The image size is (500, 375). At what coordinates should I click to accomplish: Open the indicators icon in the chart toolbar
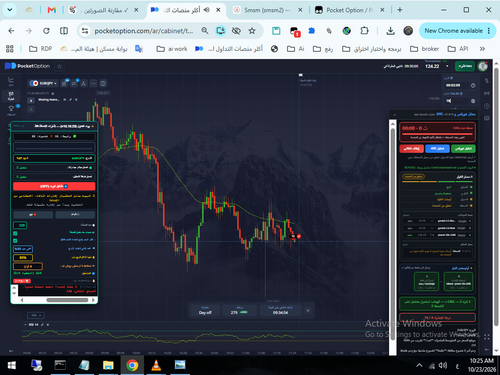point(74,83)
